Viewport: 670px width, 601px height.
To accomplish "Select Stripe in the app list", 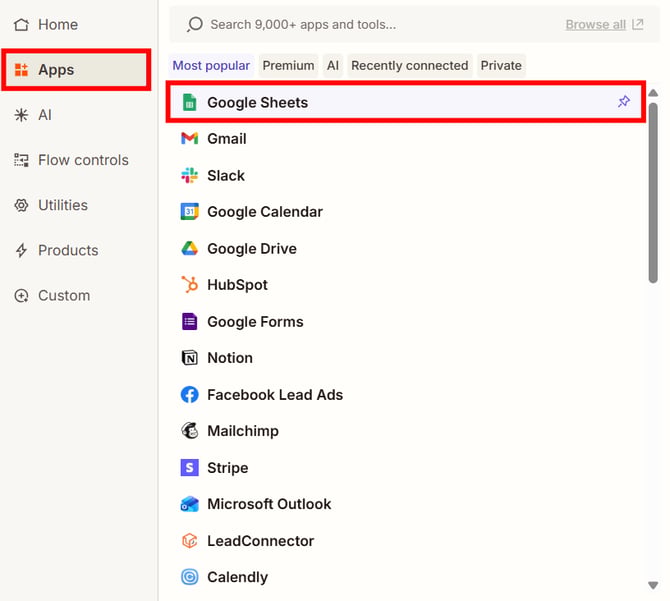I will (x=406, y=468).
